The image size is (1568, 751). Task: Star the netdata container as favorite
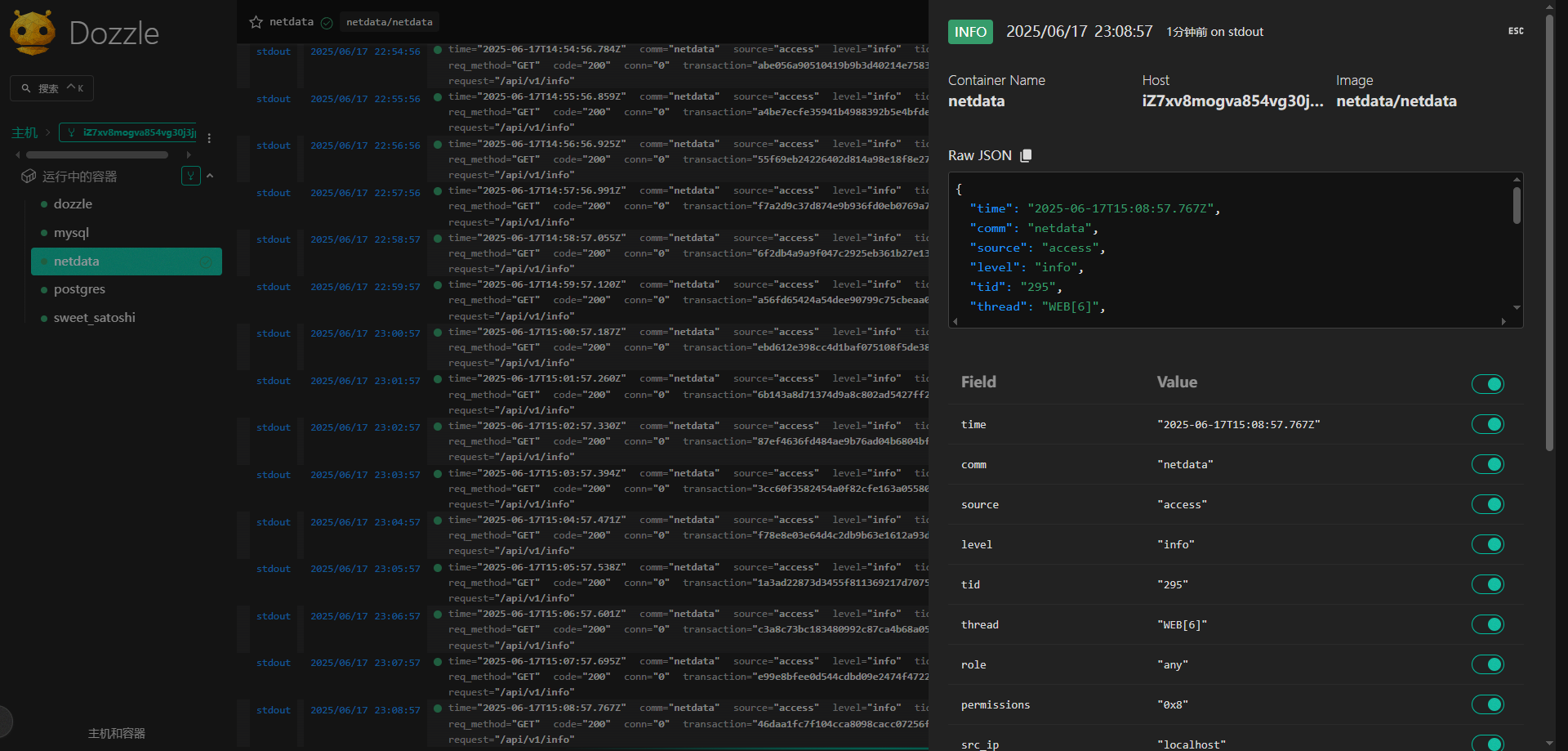[256, 22]
